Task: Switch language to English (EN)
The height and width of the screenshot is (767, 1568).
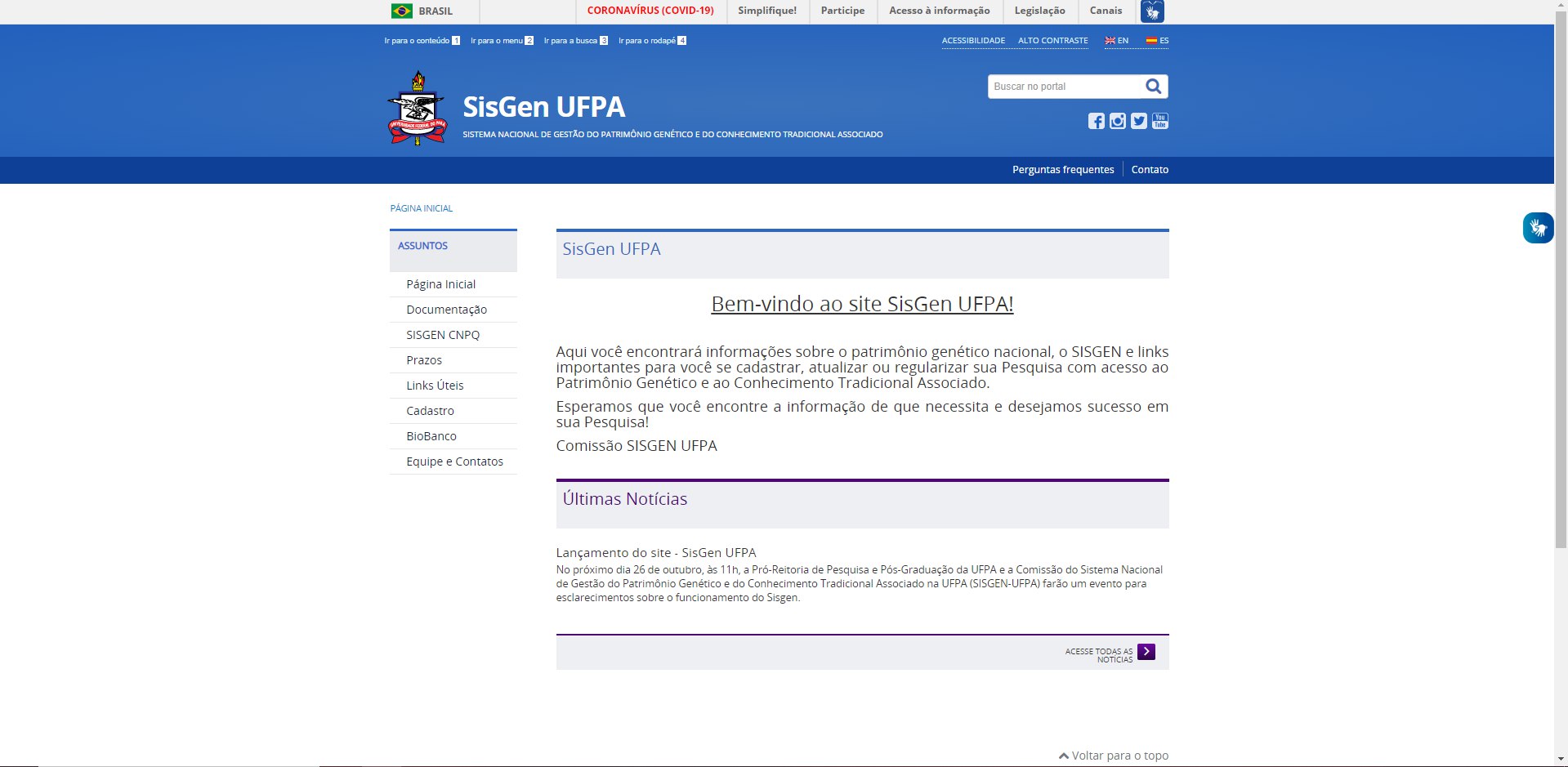Action: click(x=1116, y=41)
